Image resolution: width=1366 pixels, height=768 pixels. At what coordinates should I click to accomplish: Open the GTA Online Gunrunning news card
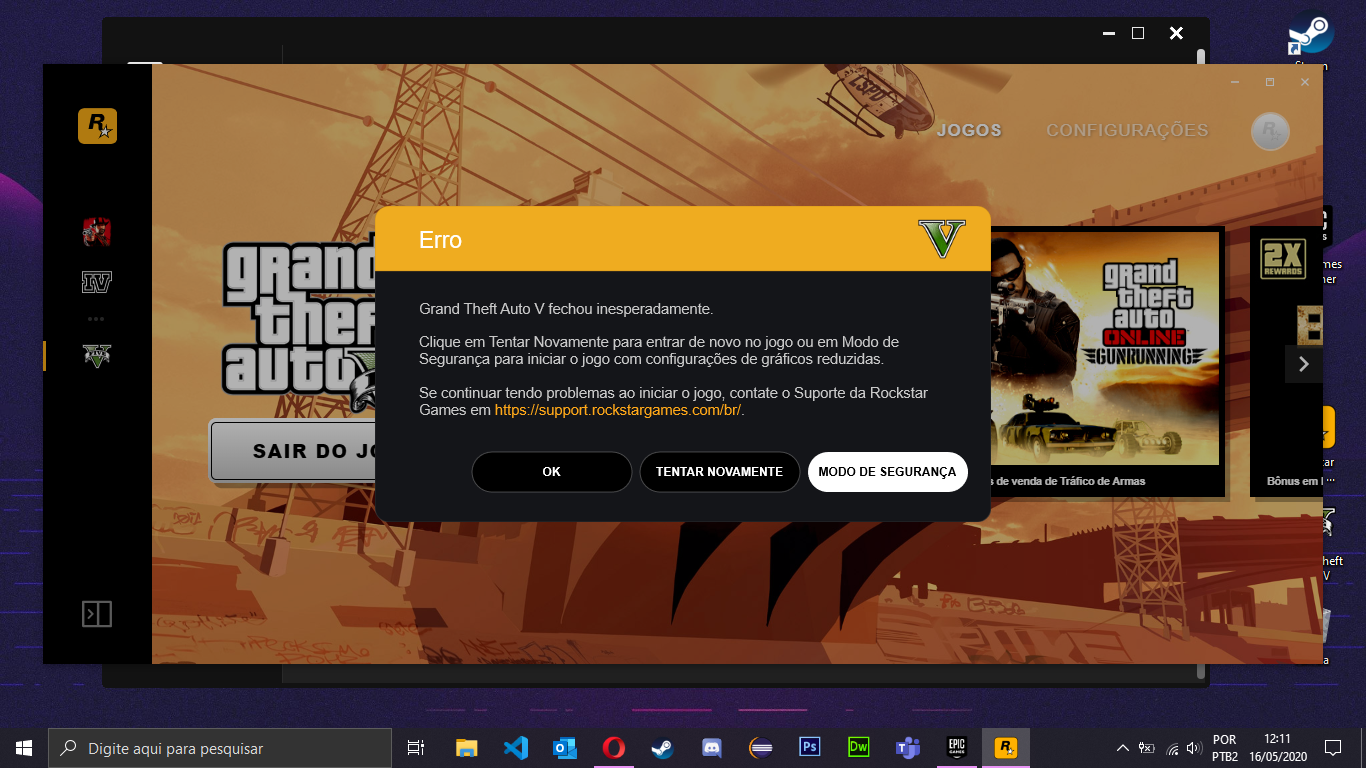pyautogui.click(x=1107, y=362)
